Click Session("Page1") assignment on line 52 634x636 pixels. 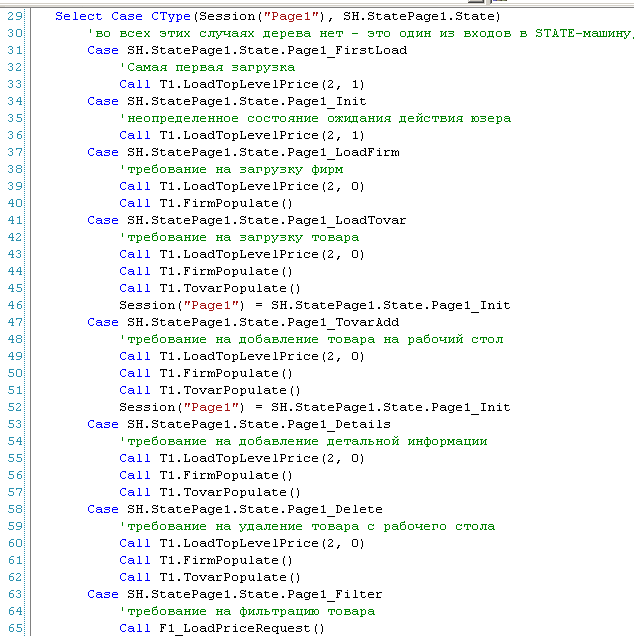(x=315, y=407)
